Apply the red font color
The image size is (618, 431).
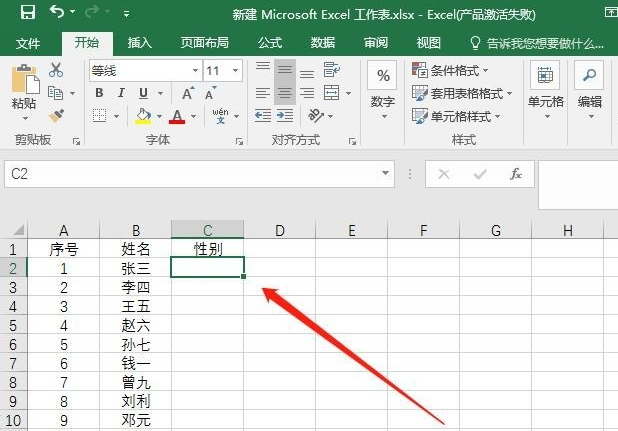[x=177, y=116]
